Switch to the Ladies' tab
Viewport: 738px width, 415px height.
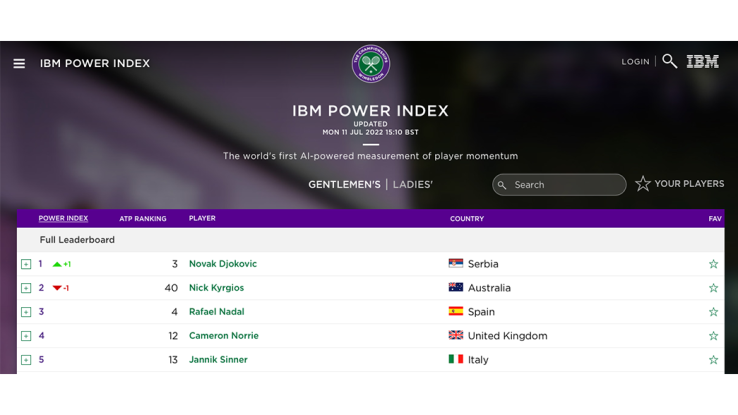pyautogui.click(x=413, y=184)
